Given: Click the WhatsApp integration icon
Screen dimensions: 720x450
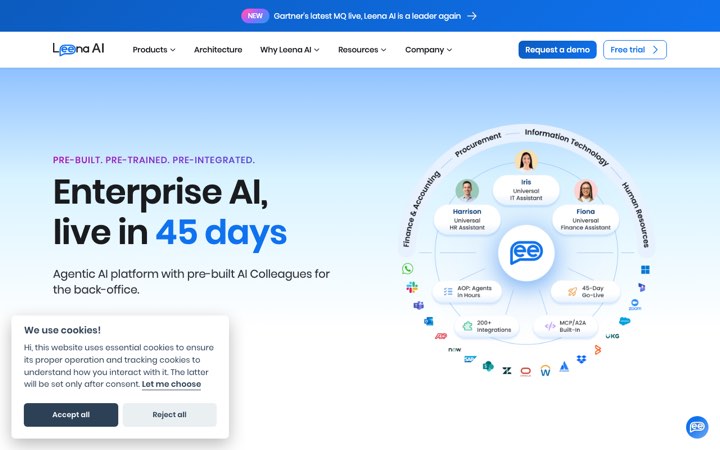Looking at the screenshot, I should click(407, 269).
